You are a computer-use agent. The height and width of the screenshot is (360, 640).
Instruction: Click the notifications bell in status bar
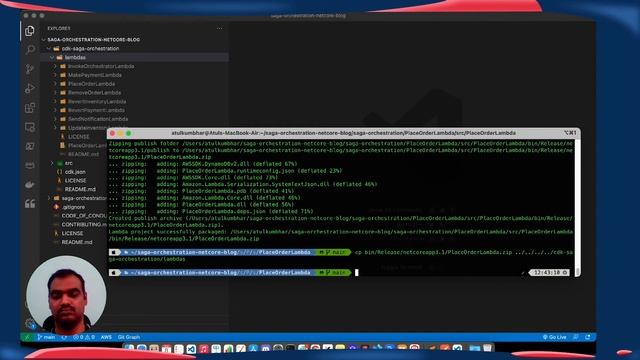tap(588, 337)
